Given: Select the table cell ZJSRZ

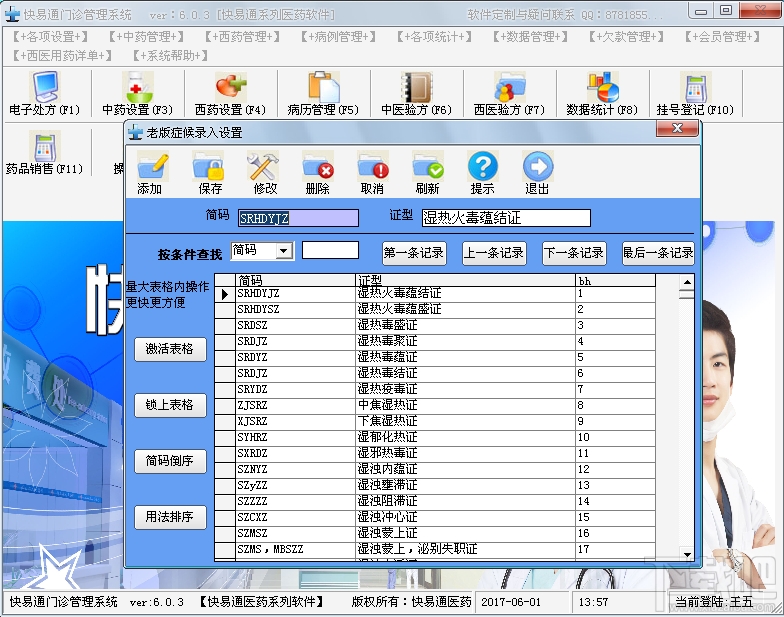Looking at the screenshot, I should pyautogui.click(x=295, y=406).
